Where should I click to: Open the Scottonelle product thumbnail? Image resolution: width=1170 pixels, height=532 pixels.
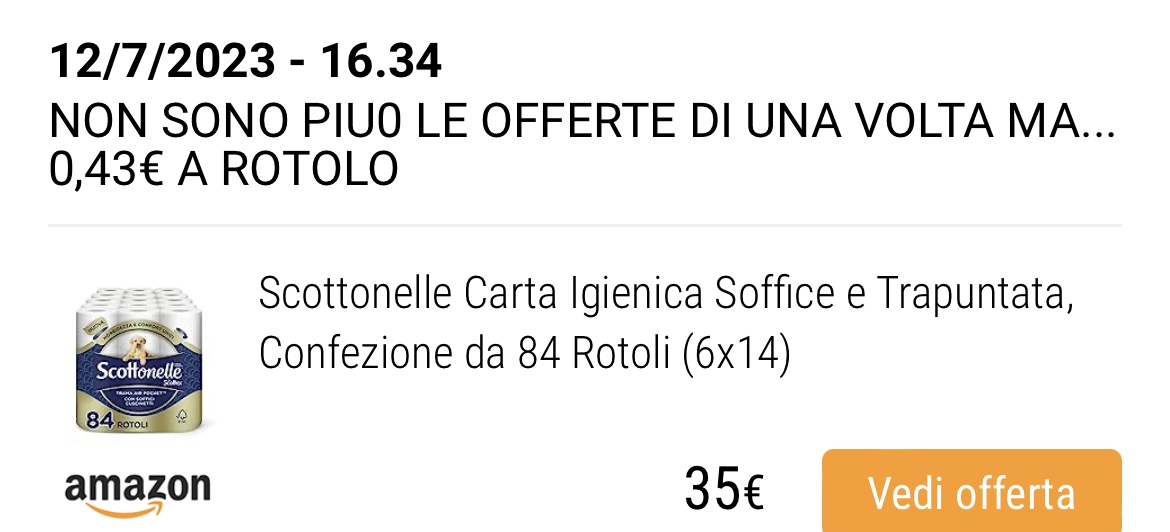tap(136, 360)
